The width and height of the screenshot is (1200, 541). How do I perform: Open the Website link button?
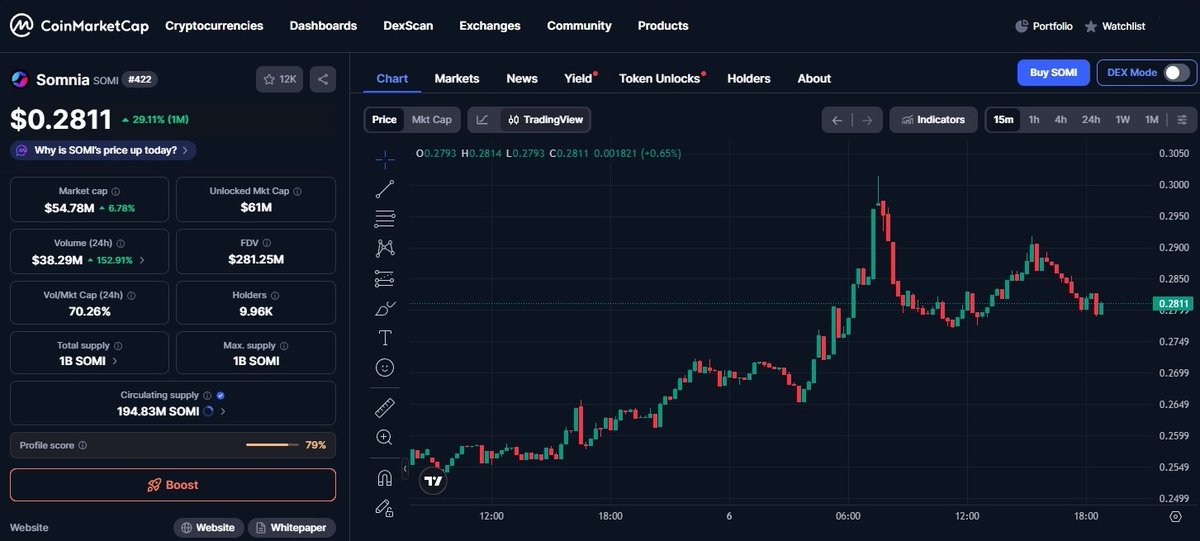click(210, 527)
